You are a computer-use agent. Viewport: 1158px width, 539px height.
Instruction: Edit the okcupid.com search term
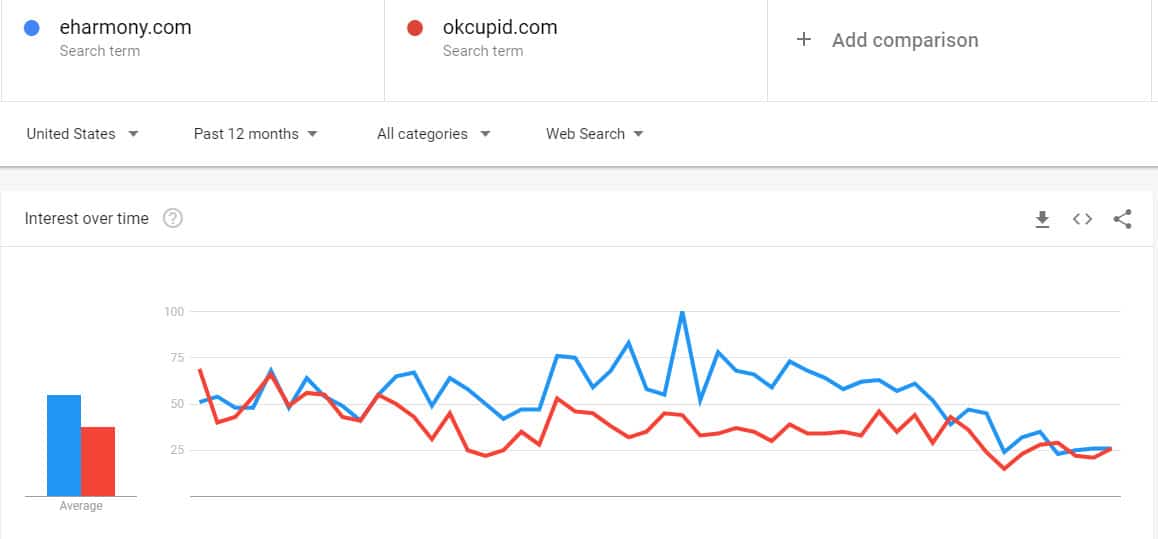pos(500,27)
